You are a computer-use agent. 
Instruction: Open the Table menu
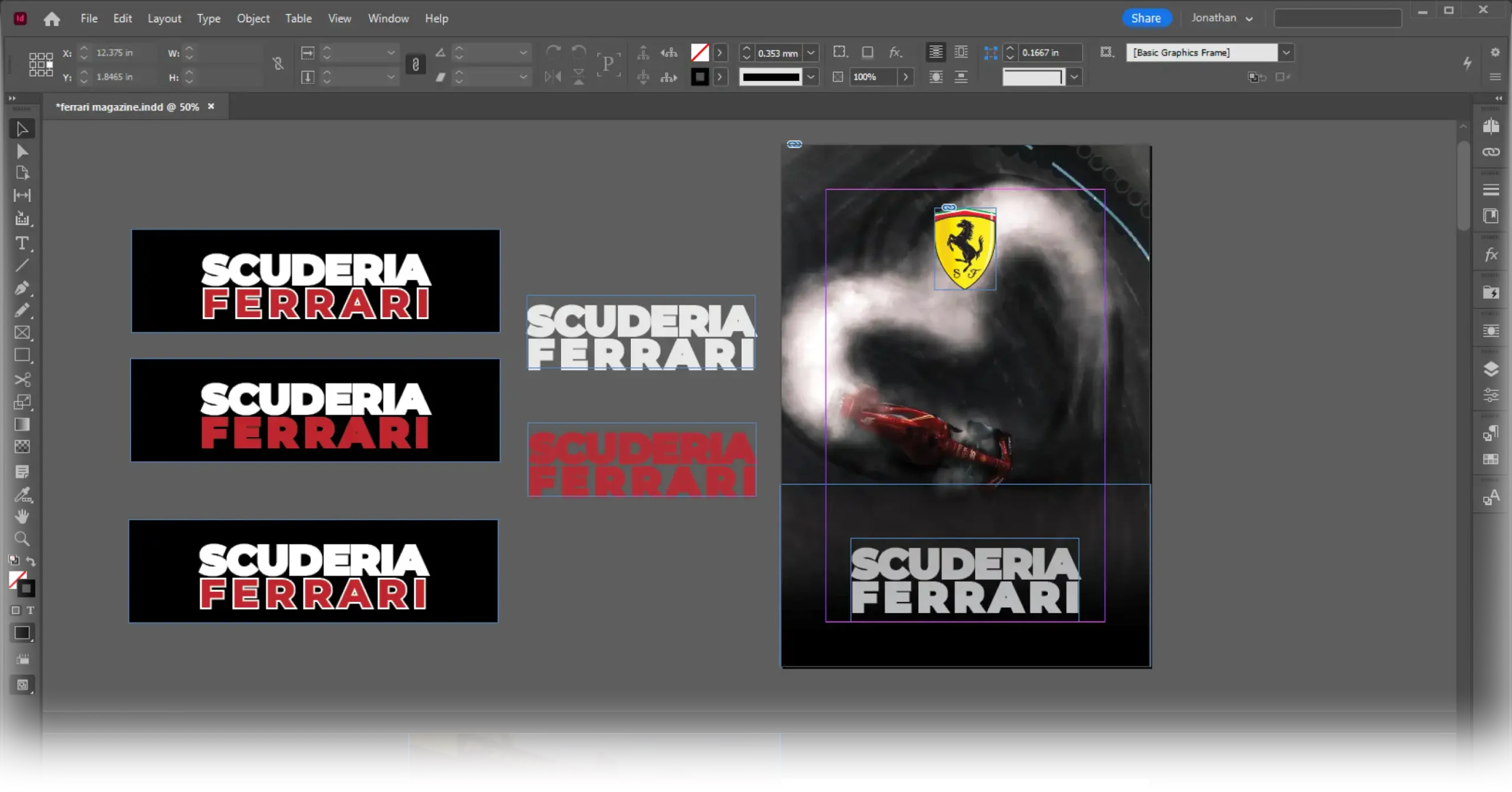click(x=298, y=18)
